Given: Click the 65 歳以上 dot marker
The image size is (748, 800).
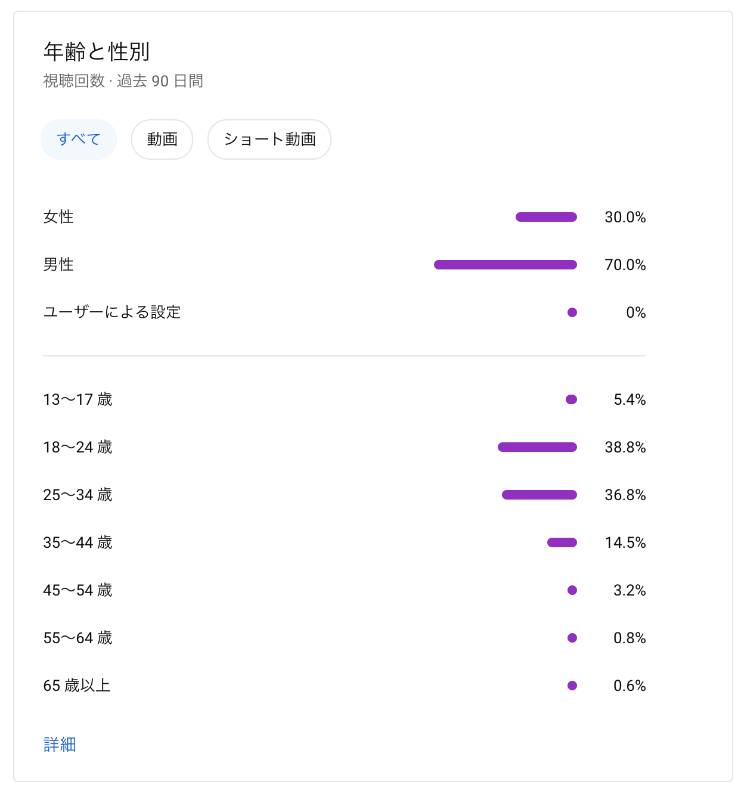Looking at the screenshot, I should tap(572, 686).
